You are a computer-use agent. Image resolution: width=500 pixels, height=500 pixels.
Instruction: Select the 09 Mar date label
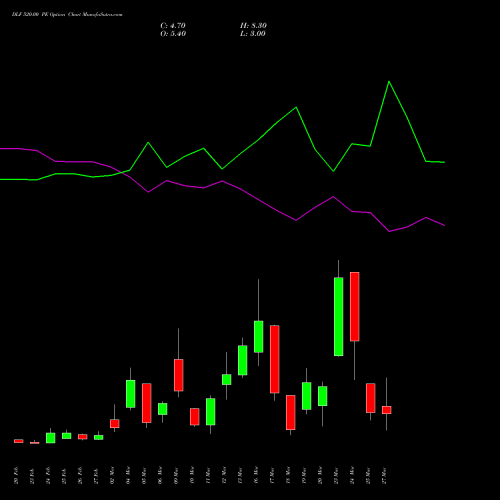pyautogui.click(x=176, y=475)
